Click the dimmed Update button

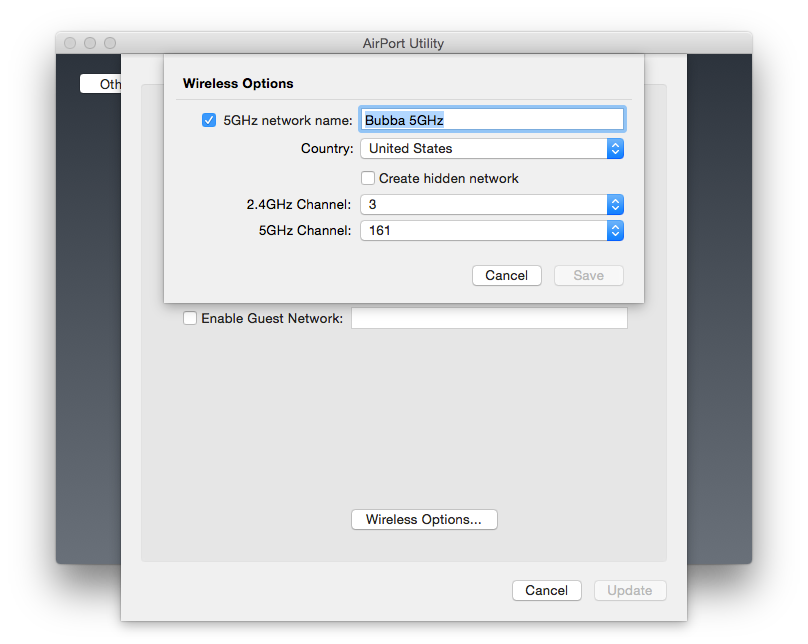[x=630, y=590]
